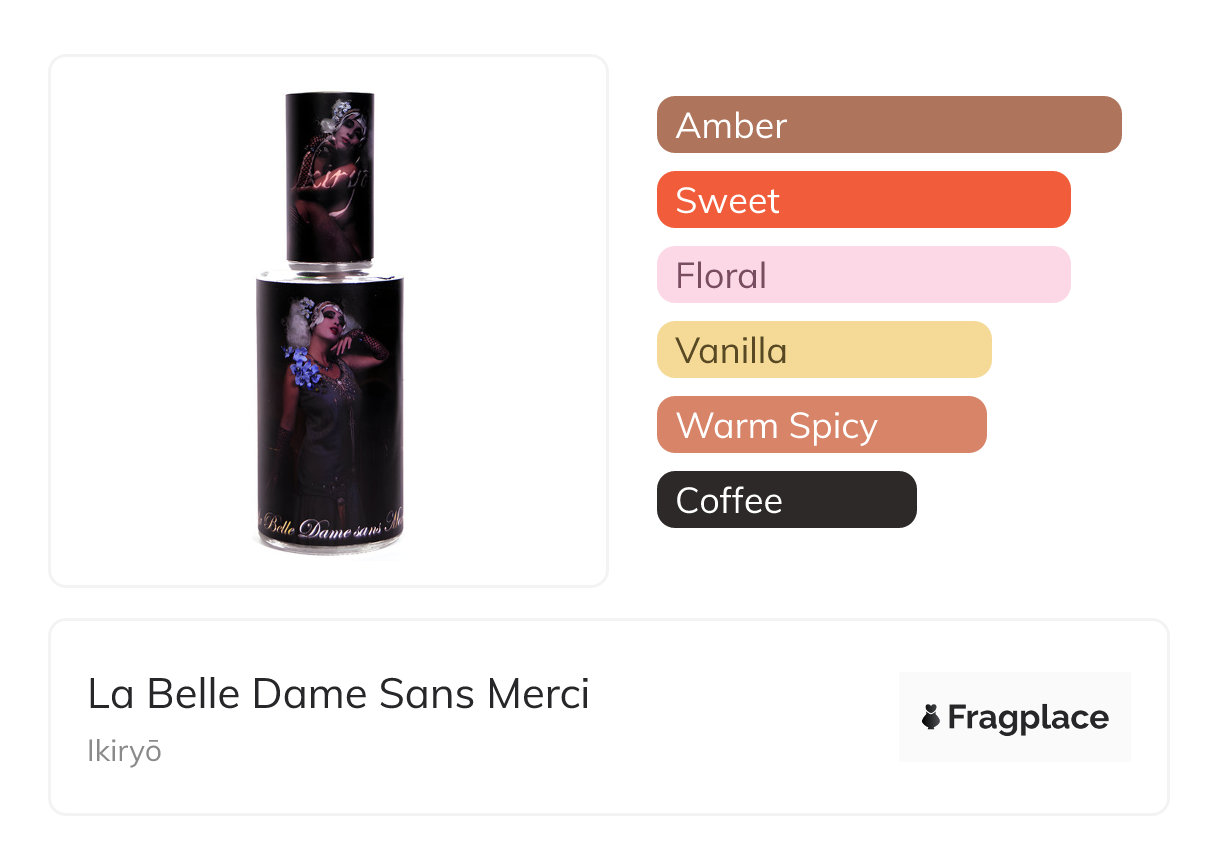The height and width of the screenshot is (864, 1218).
Task: Select the Amber accord bar
Action: (888, 125)
